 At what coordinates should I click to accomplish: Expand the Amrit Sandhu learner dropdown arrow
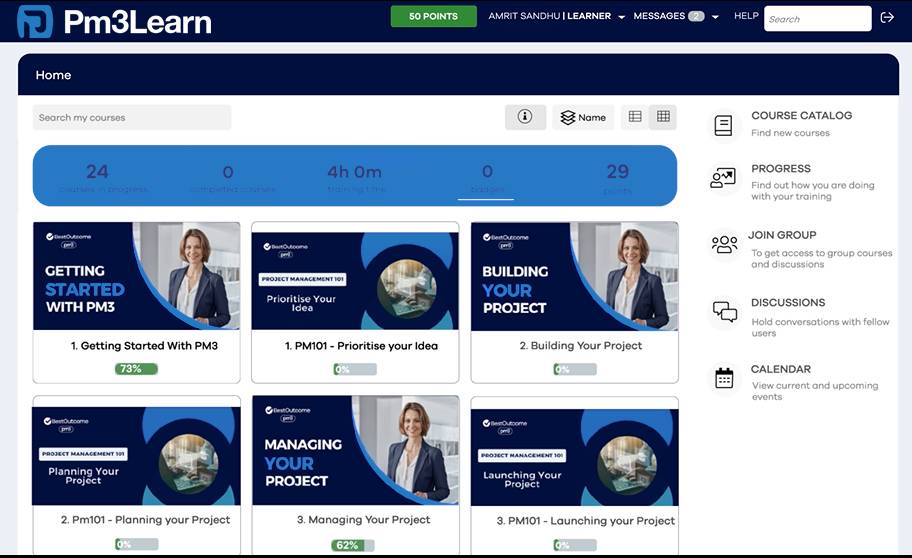pos(621,17)
